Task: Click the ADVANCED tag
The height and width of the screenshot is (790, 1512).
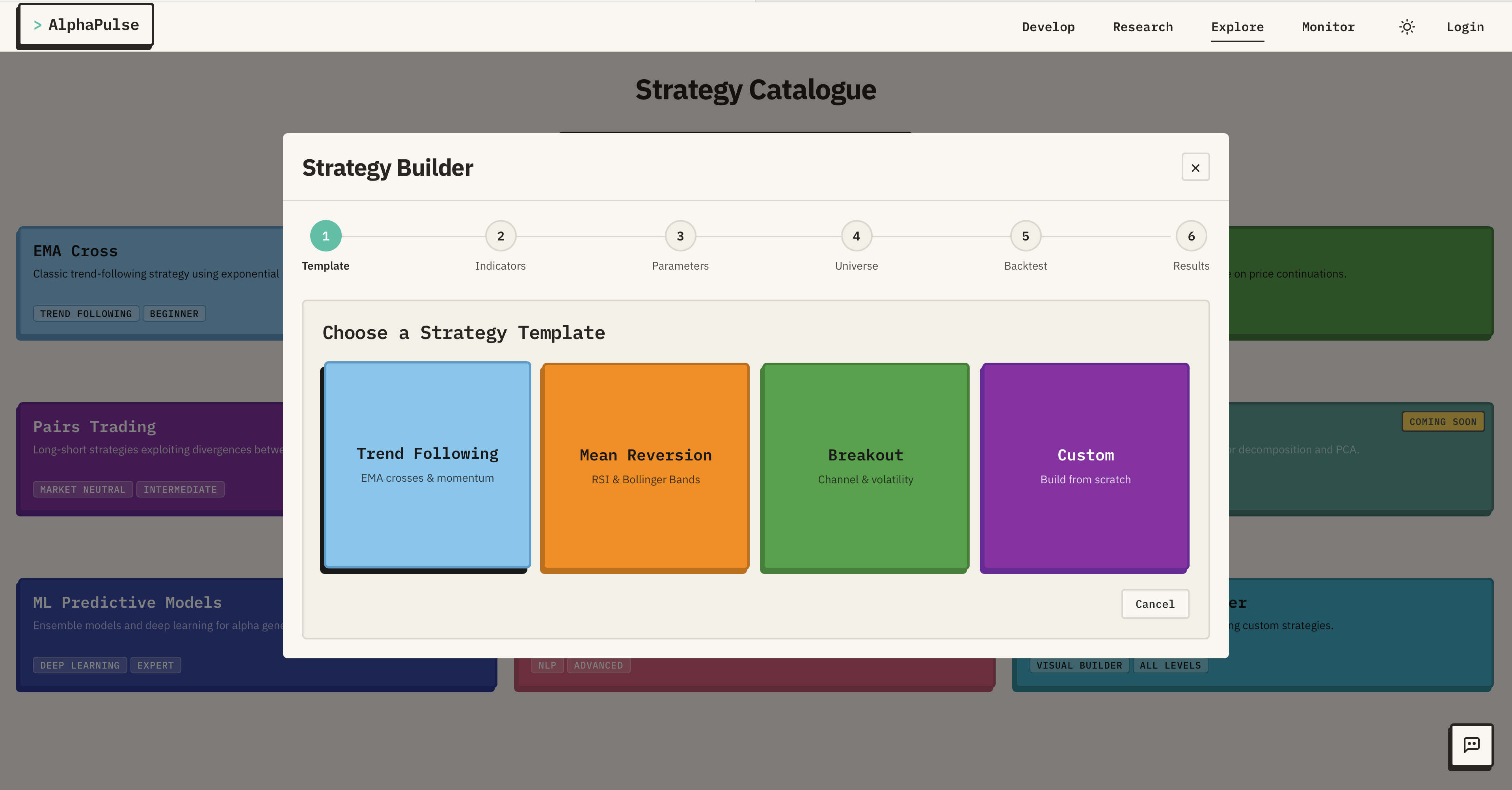Action: pos(598,665)
